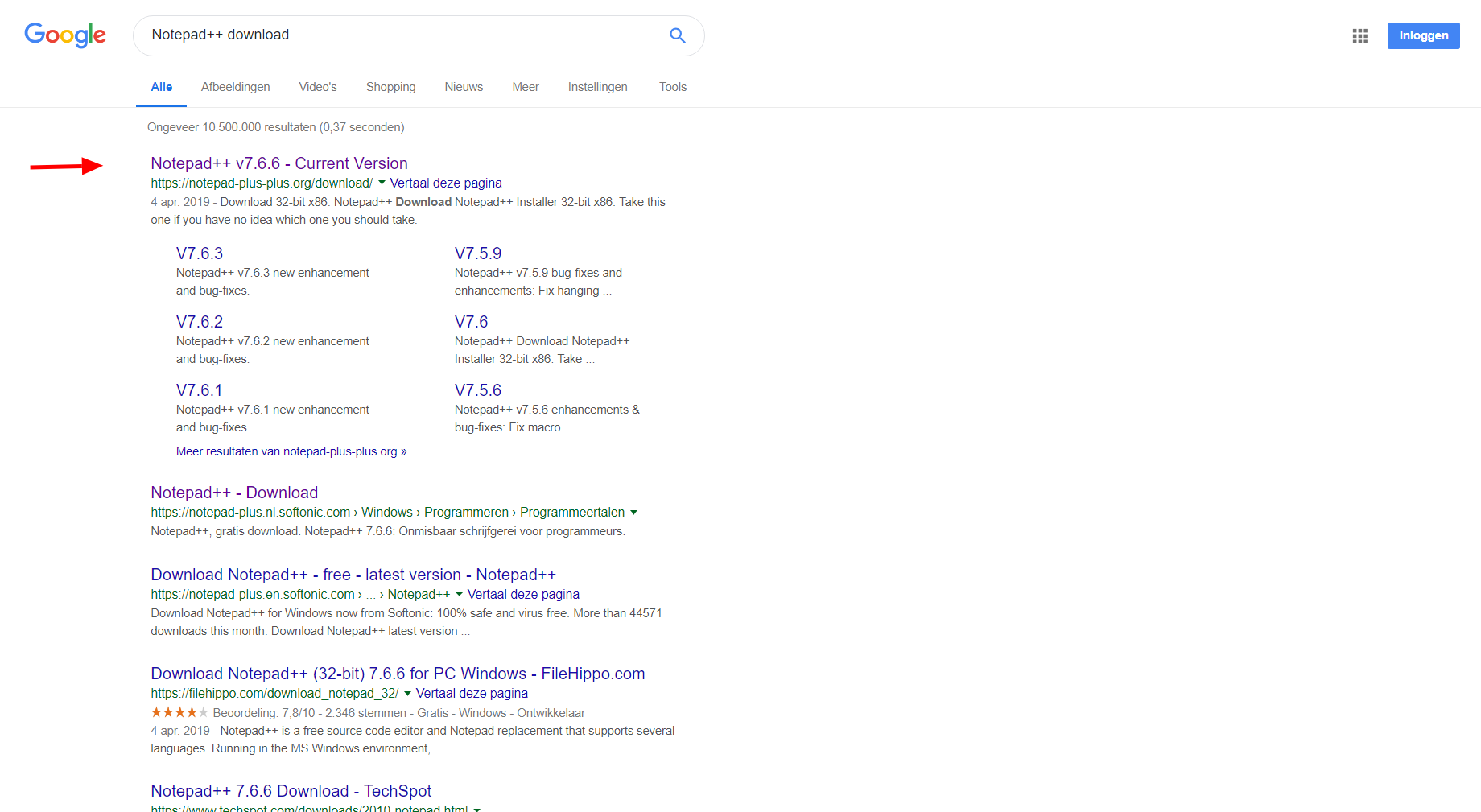Select the Alle tab
Image resolution: width=1481 pixels, height=812 pixels.
click(162, 87)
